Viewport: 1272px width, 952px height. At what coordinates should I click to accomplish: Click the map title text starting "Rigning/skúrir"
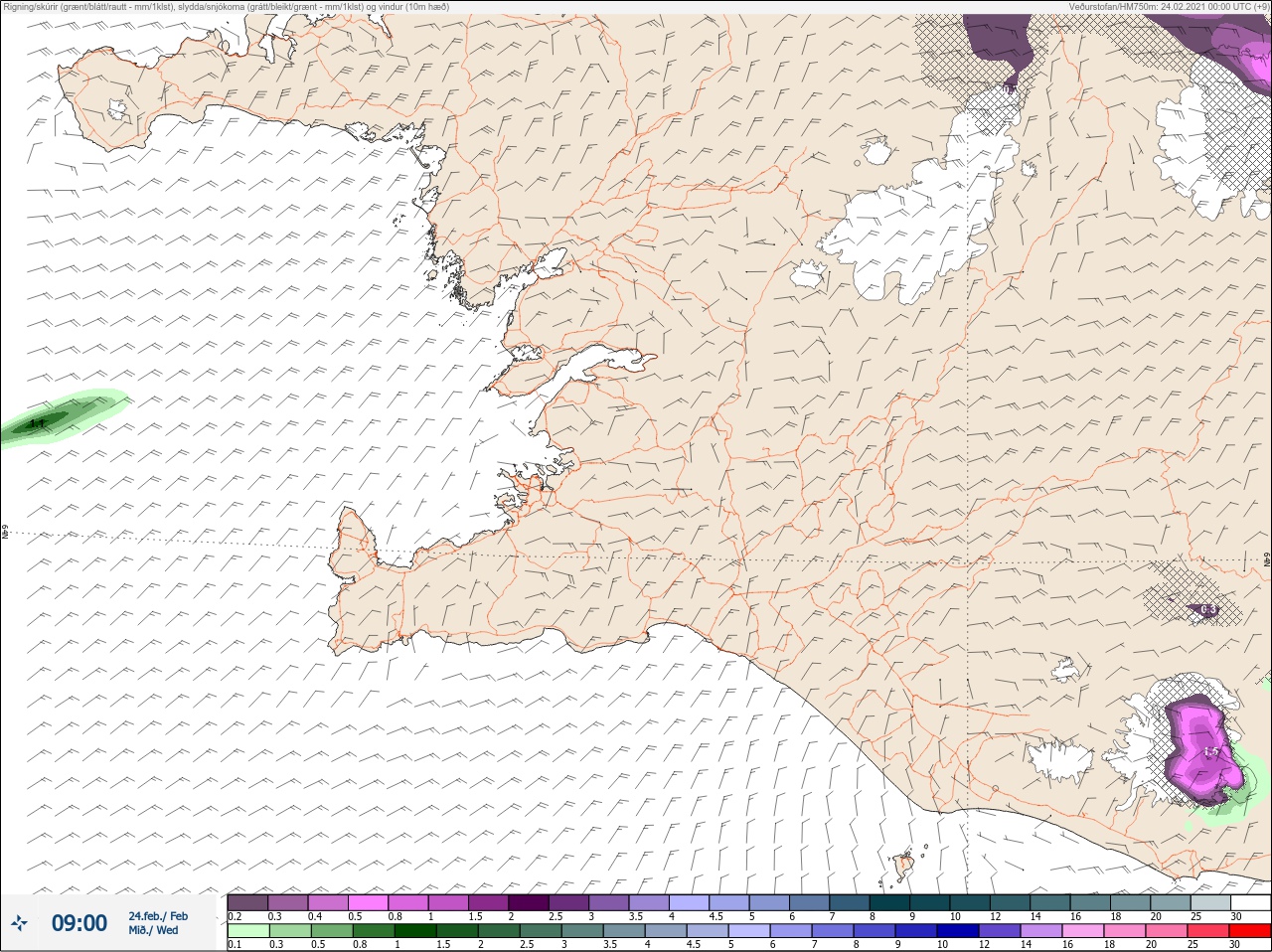(x=226, y=6)
